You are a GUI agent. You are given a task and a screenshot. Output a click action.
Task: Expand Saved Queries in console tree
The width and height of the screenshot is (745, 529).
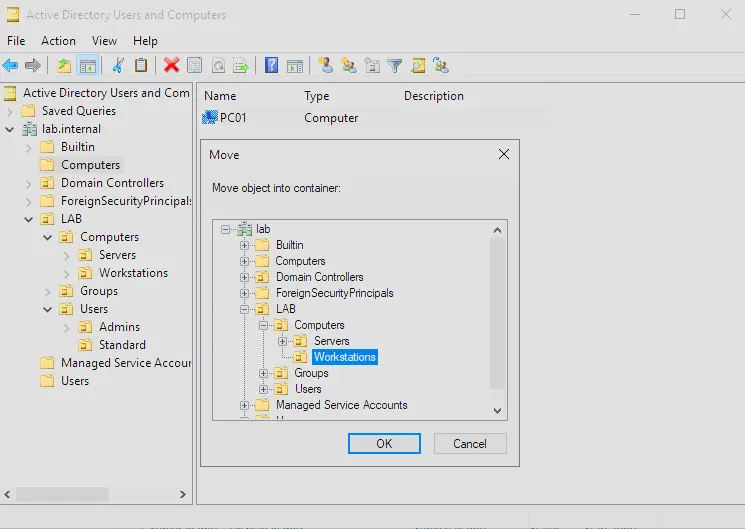coord(10,111)
